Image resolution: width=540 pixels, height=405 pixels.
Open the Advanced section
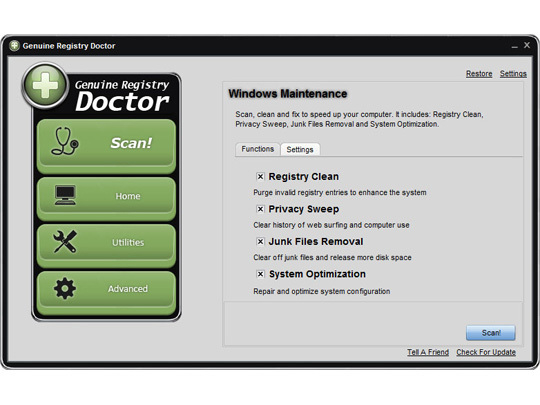(106, 293)
